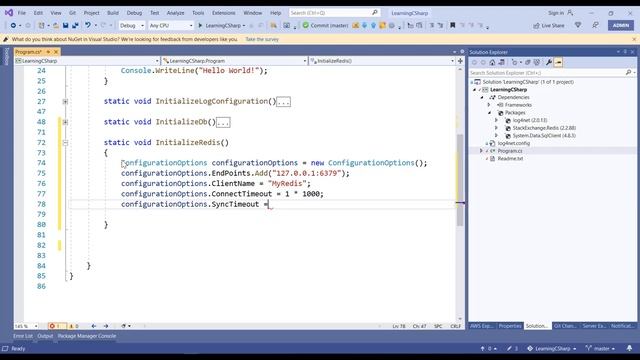Click the Quick Launch search magnifier icon

click(x=374, y=13)
